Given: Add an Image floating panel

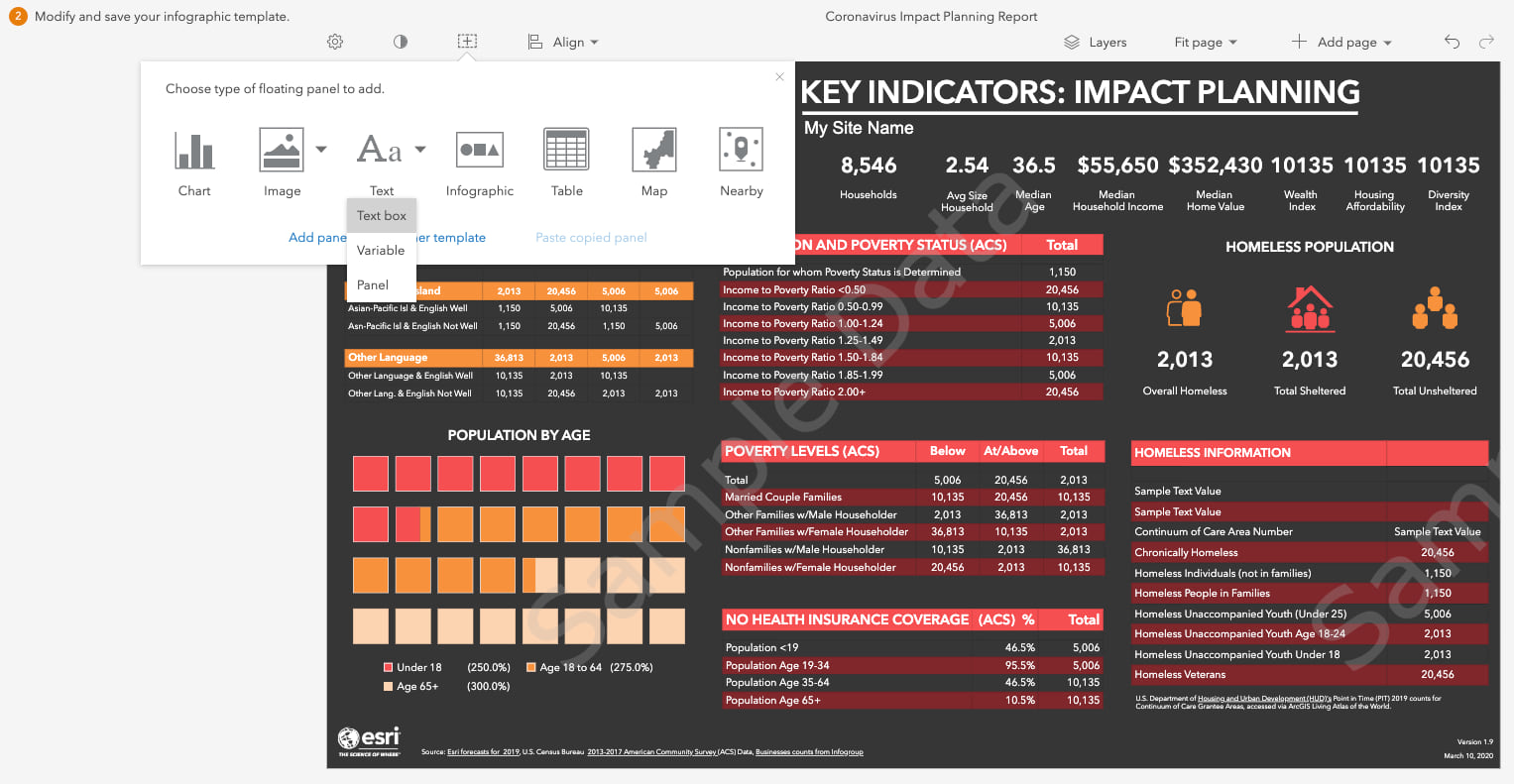Looking at the screenshot, I should 282,163.
